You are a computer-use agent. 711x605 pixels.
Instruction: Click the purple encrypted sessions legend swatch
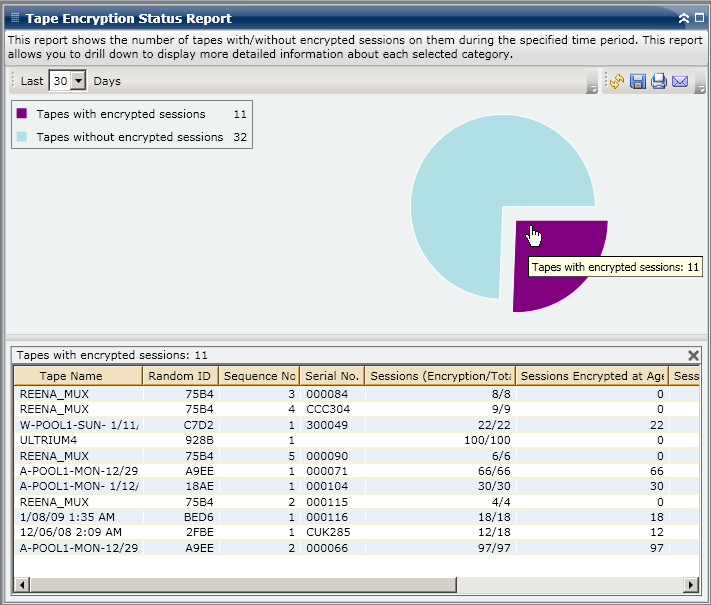[23, 114]
